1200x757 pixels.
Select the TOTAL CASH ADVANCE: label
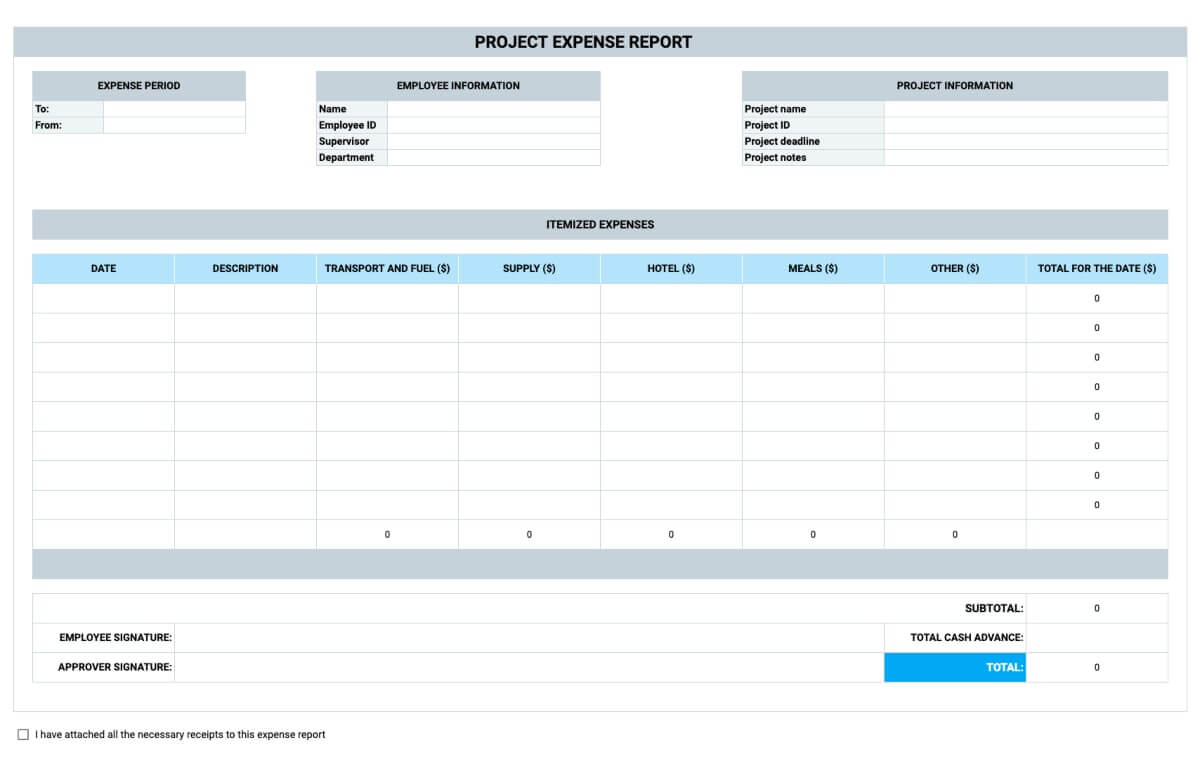click(x=967, y=638)
